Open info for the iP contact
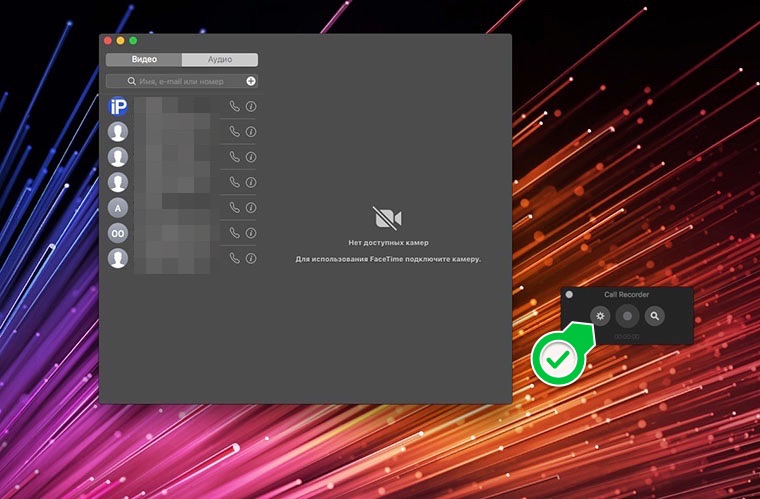The height and width of the screenshot is (499, 760). click(x=251, y=106)
